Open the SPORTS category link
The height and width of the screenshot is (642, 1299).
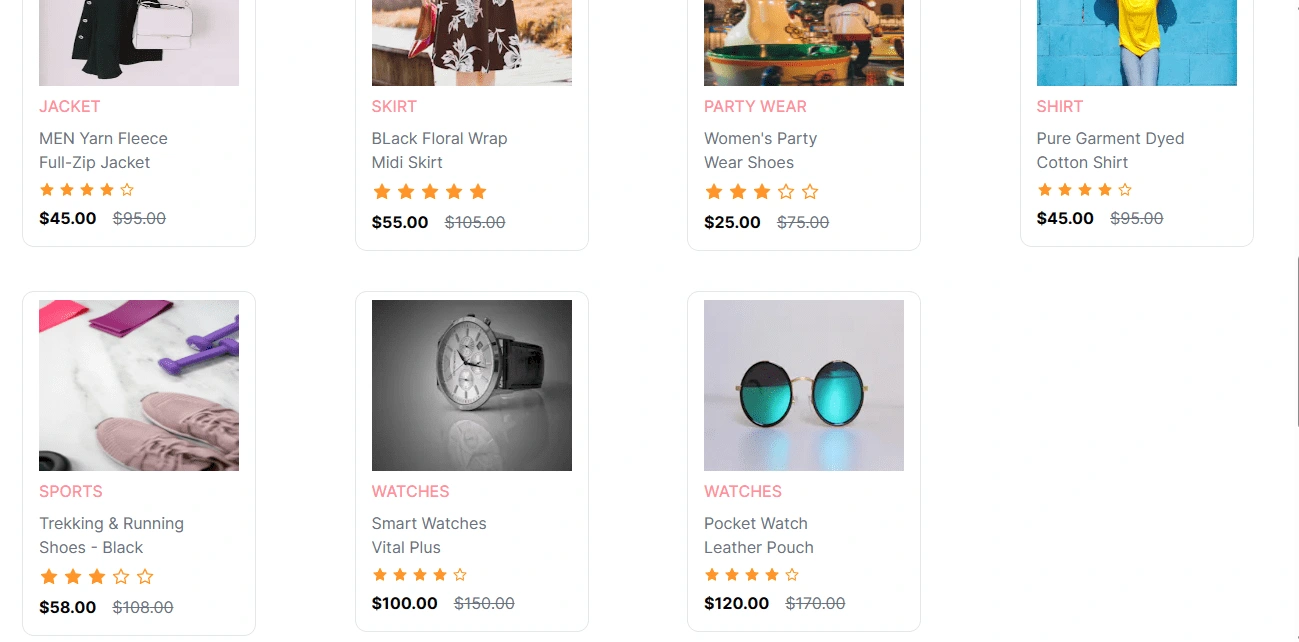coord(71,492)
